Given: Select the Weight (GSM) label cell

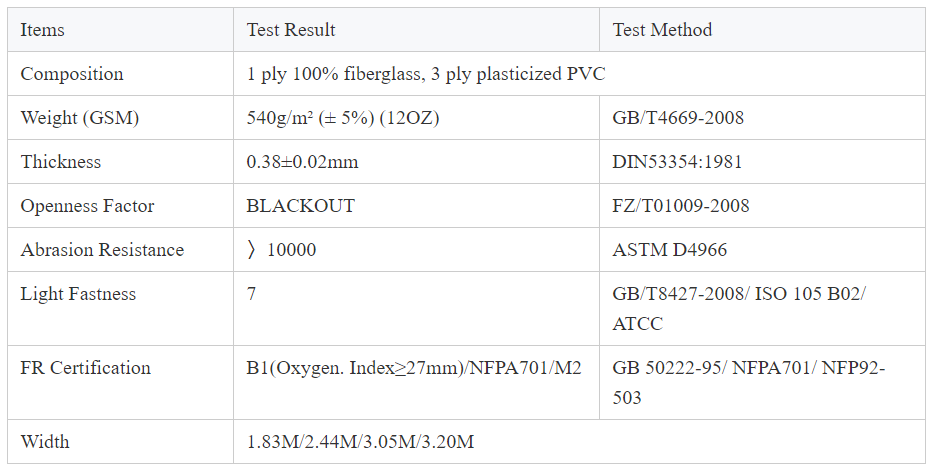Looking at the screenshot, I should pos(80,118).
